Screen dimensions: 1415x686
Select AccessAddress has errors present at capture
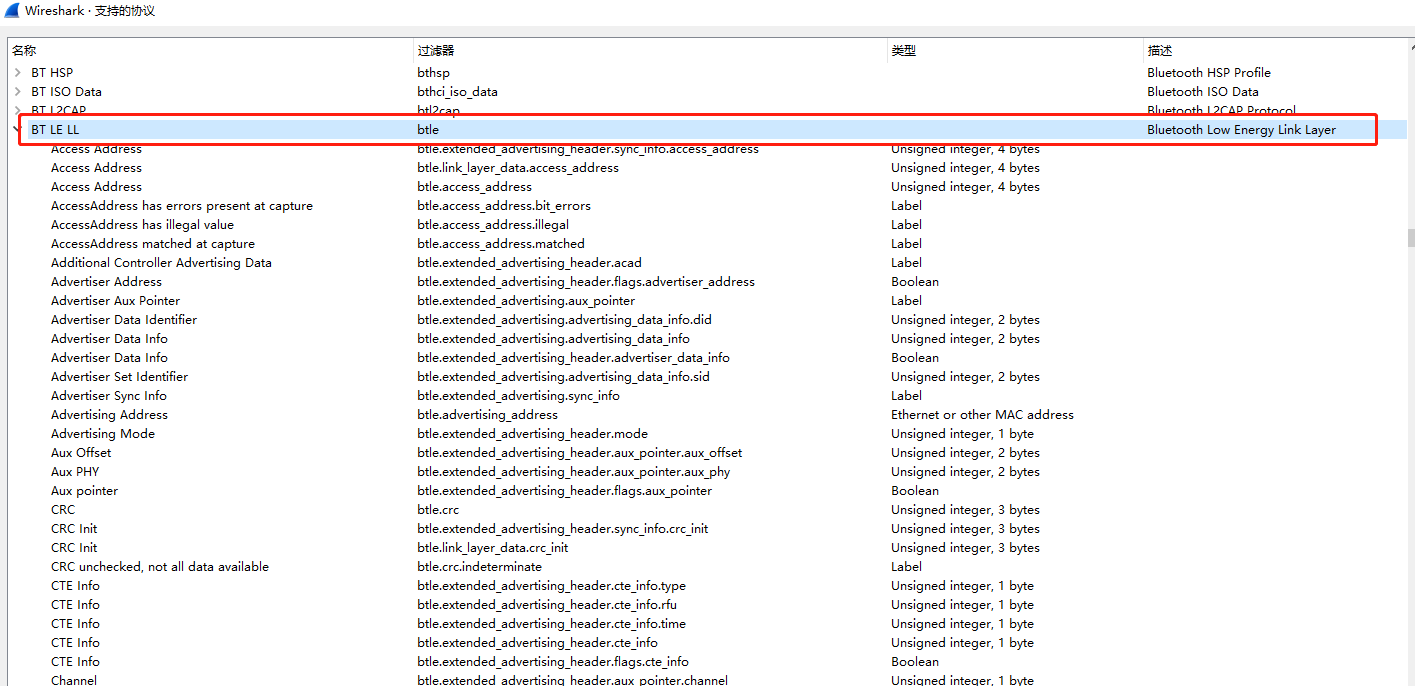point(182,206)
